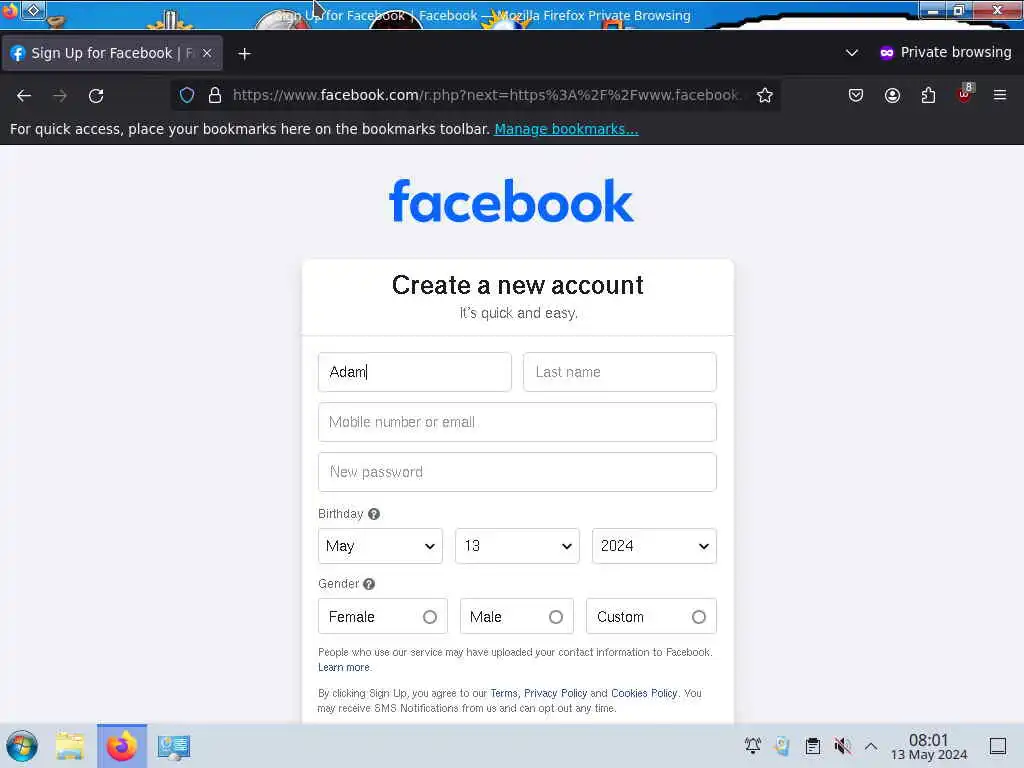This screenshot has width=1024, height=768.
Task: Focus the first name field containing Adam
Action: point(415,372)
